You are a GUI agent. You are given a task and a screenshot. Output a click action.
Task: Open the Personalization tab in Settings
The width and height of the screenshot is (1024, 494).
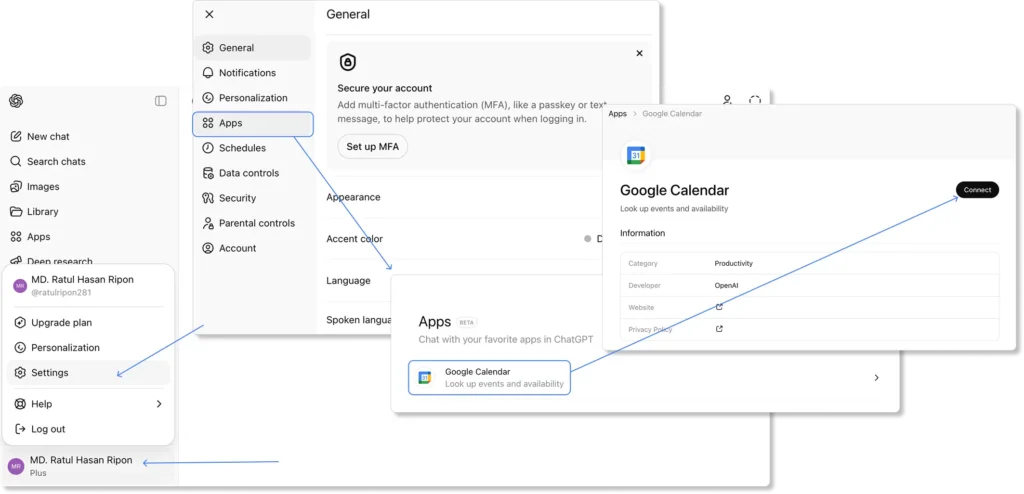(253, 98)
